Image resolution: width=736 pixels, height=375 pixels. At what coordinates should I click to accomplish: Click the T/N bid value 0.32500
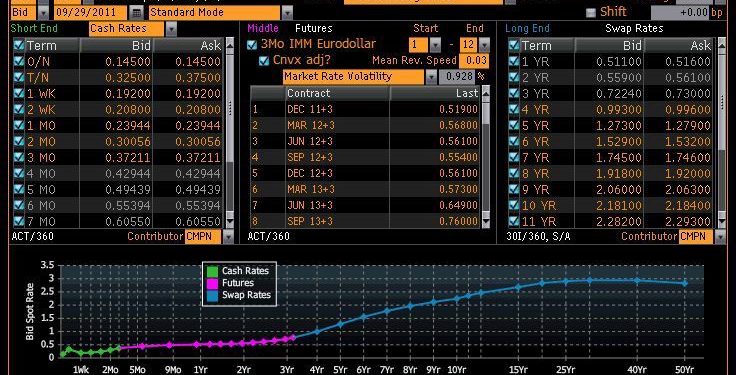[128, 77]
